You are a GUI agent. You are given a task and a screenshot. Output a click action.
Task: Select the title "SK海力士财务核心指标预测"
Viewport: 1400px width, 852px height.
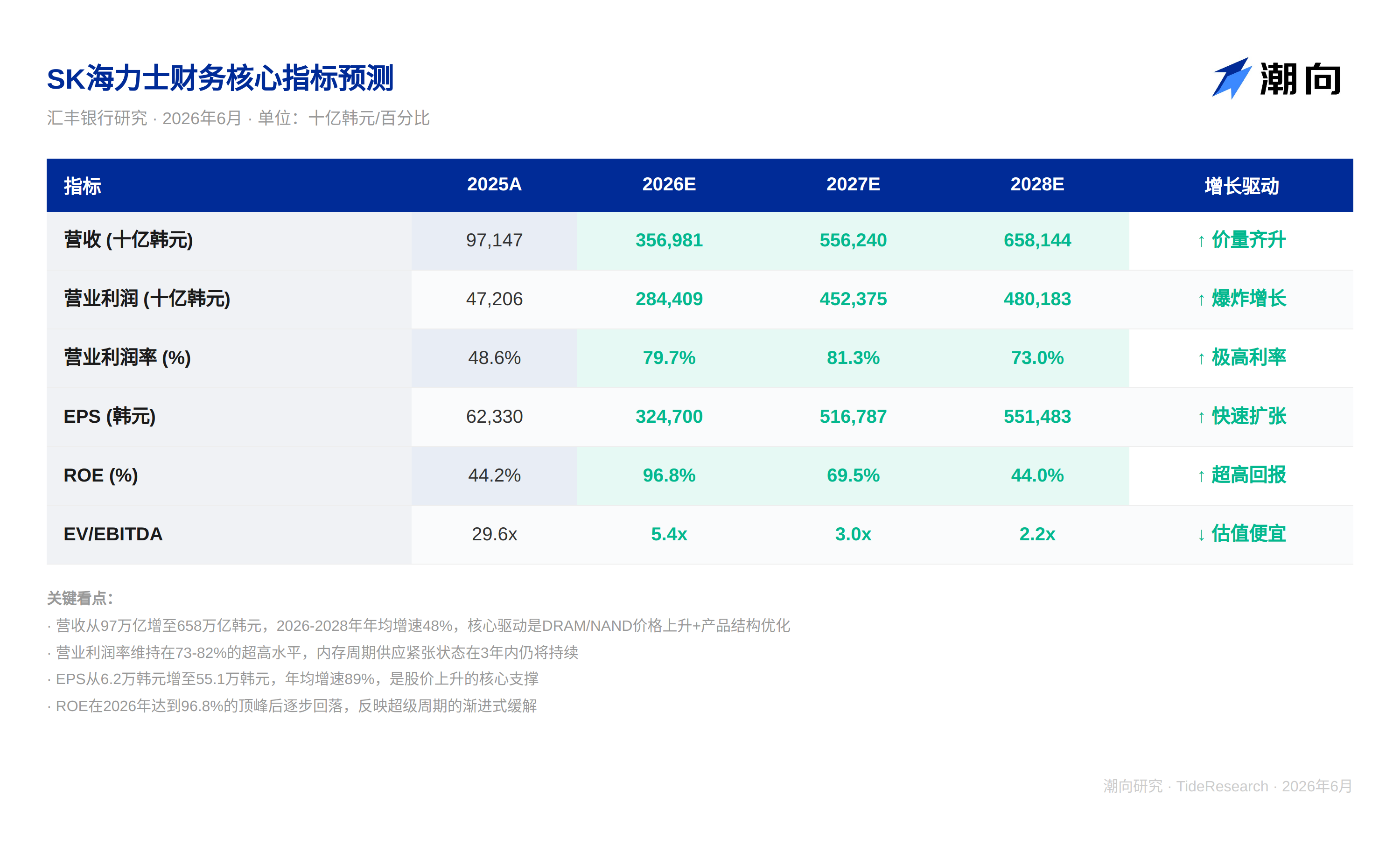(220, 78)
